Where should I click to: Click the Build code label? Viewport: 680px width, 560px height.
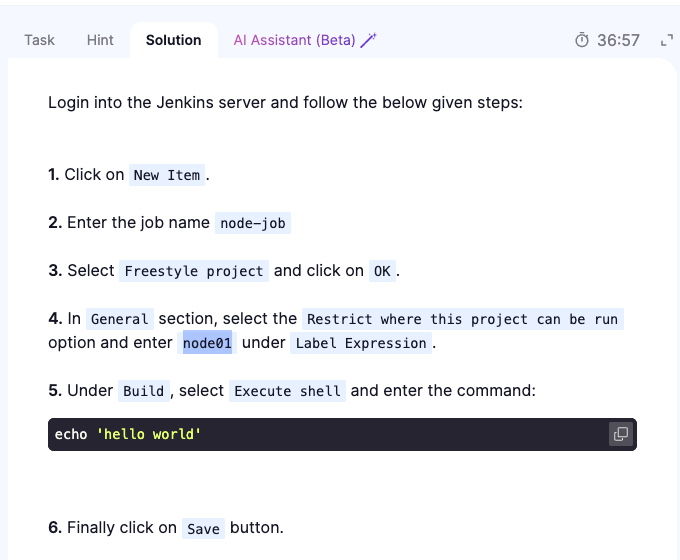[144, 391]
